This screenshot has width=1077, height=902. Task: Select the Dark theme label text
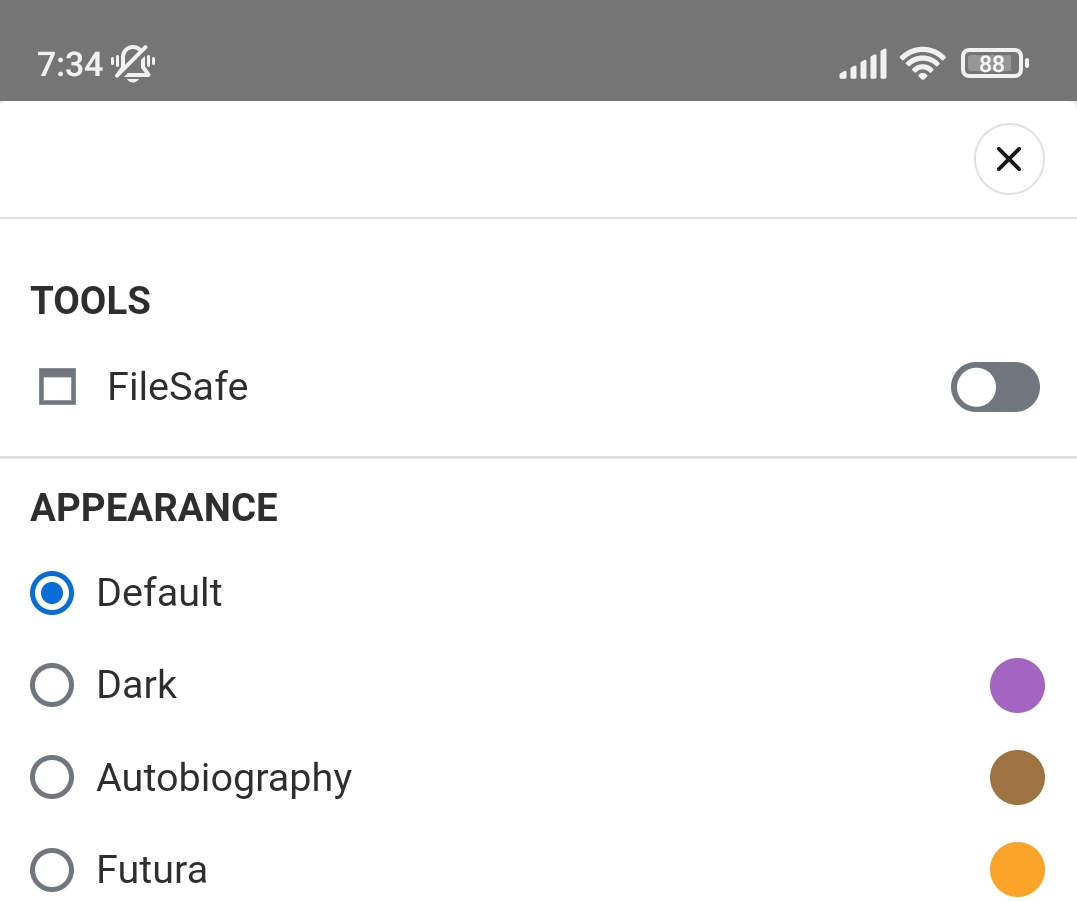(x=136, y=685)
